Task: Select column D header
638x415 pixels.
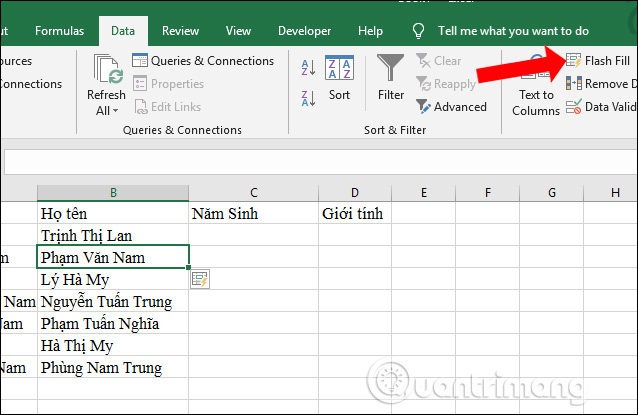Action: 355,193
